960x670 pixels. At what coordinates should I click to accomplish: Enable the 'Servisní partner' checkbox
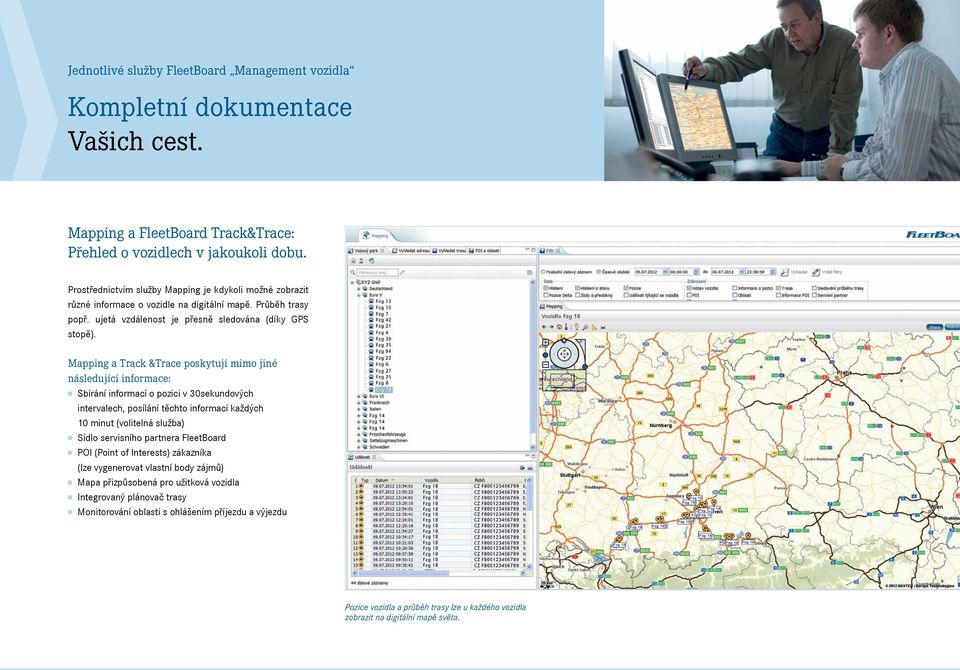click(x=814, y=295)
